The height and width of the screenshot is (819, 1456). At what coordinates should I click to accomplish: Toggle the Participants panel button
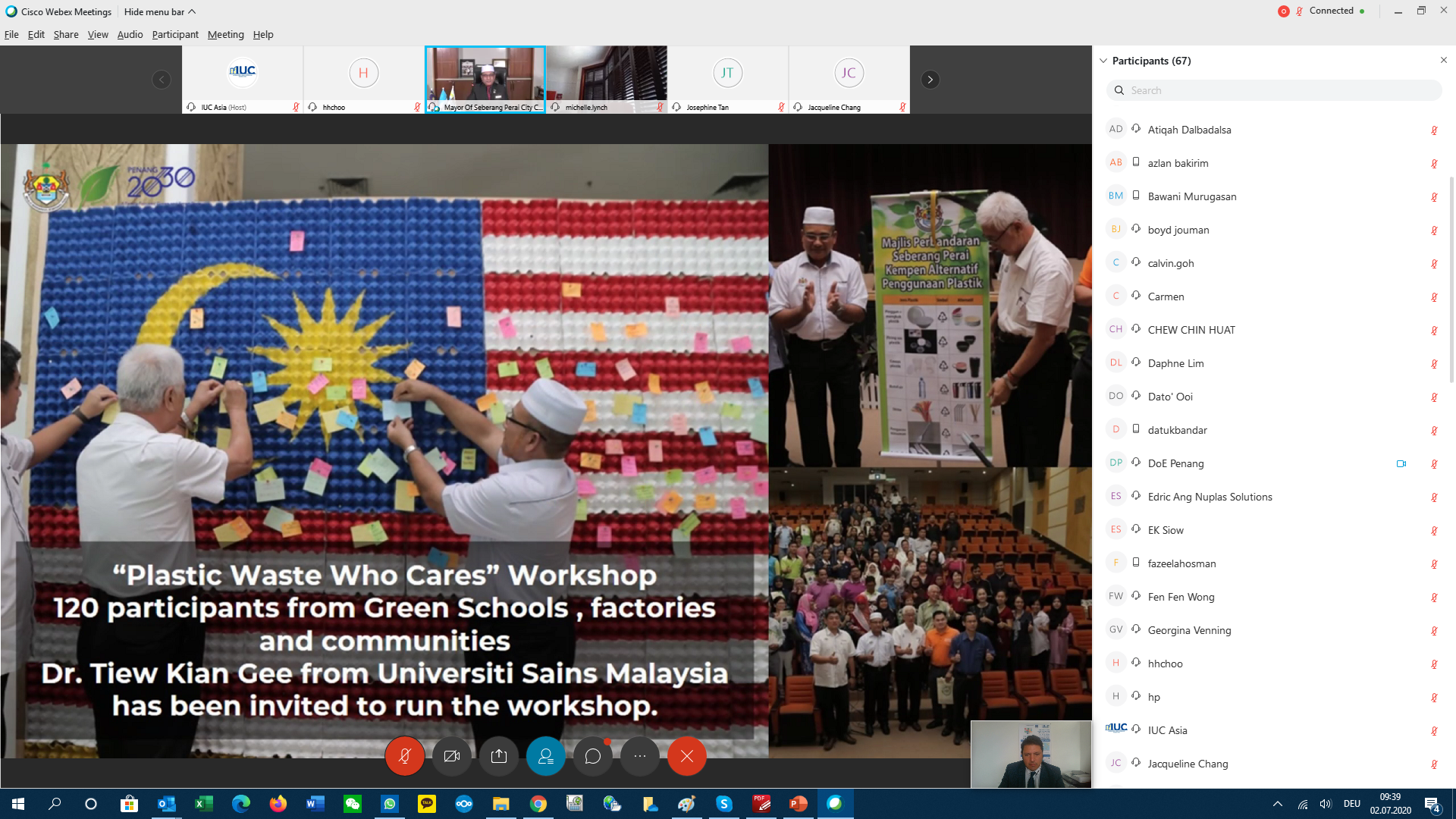click(546, 756)
